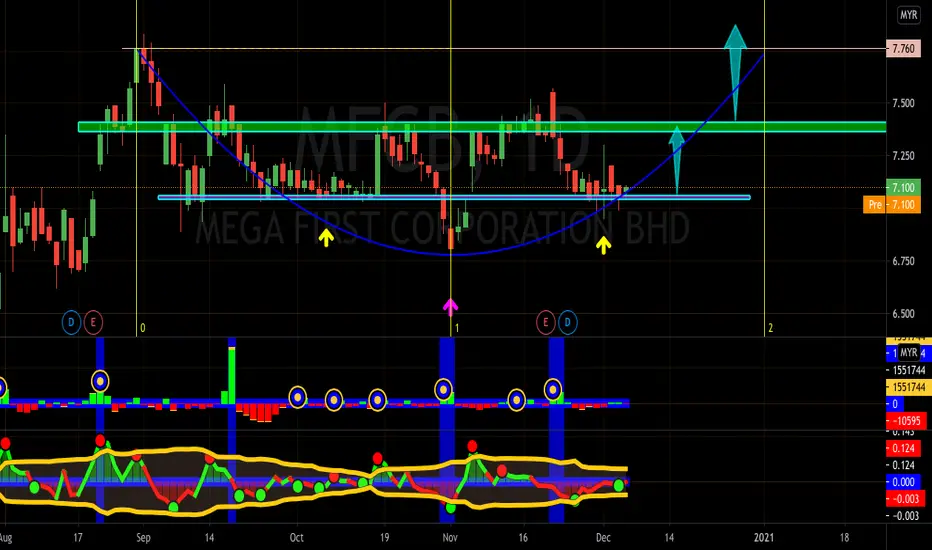
Task: Click the 7.500 price scale value
Action: [x=903, y=103]
